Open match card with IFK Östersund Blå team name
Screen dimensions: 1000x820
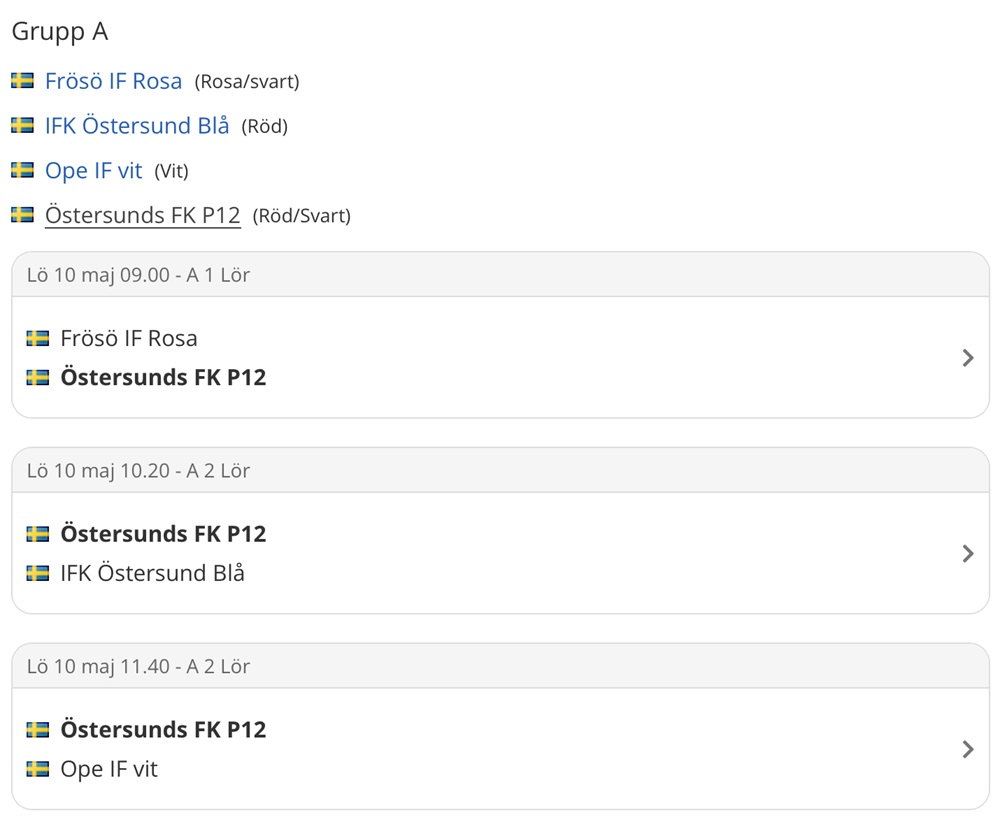pos(501,553)
